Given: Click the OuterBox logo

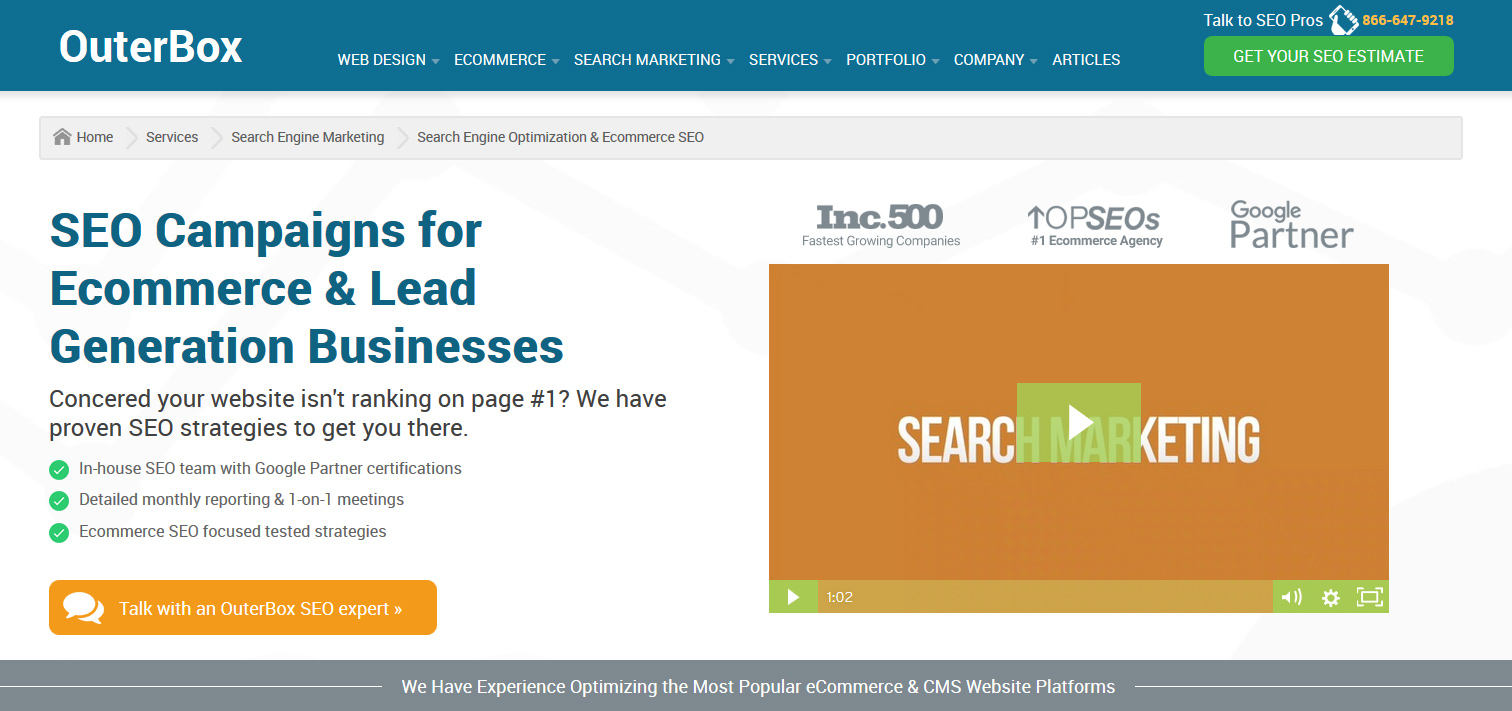Looking at the screenshot, I should pyautogui.click(x=150, y=47).
